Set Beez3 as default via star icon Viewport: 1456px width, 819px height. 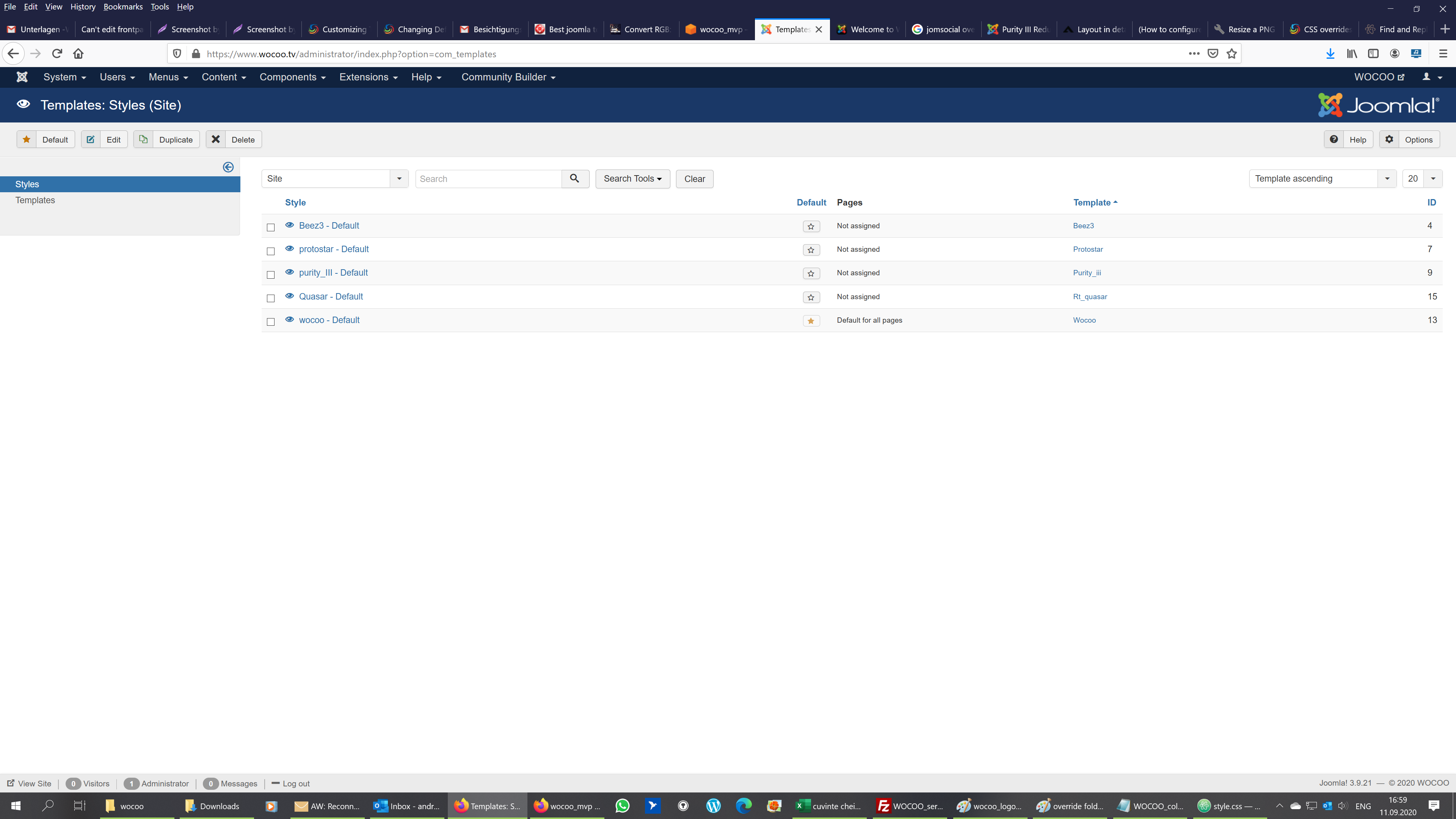point(811,226)
